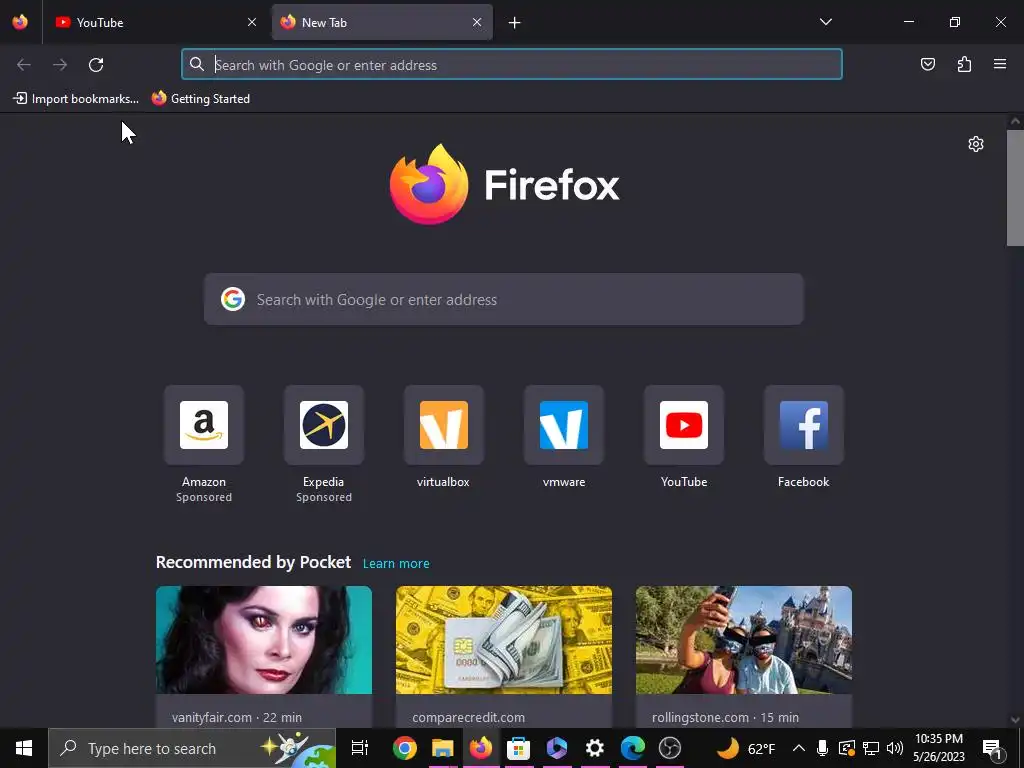The height and width of the screenshot is (768, 1024).
Task: Show hidden system tray icons
Action: tap(799, 748)
